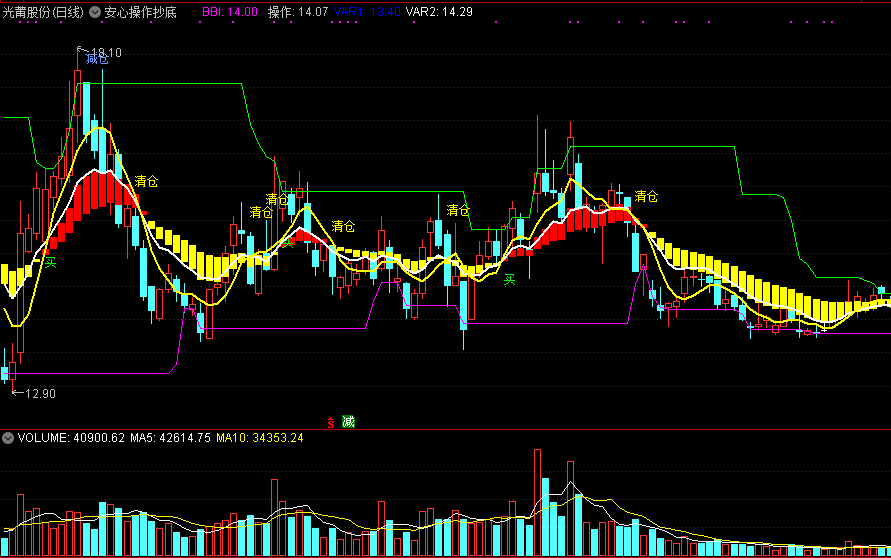Screen dimensions: 891x558
Task: Click the blue 减仓 signal label
Action: [x=97, y=59]
